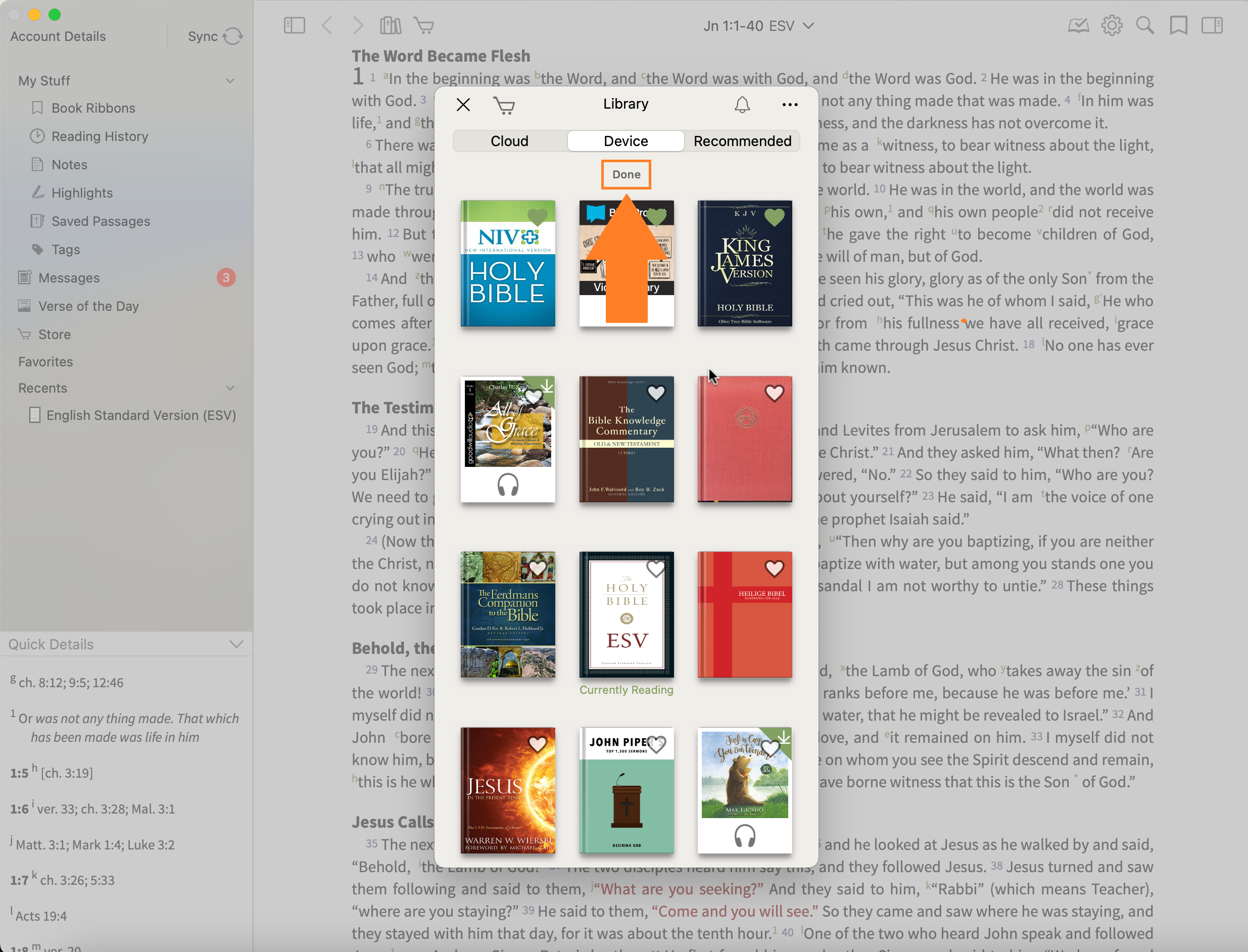The image size is (1248, 952).
Task: Click the search magnifier icon
Action: pyautogui.click(x=1145, y=25)
